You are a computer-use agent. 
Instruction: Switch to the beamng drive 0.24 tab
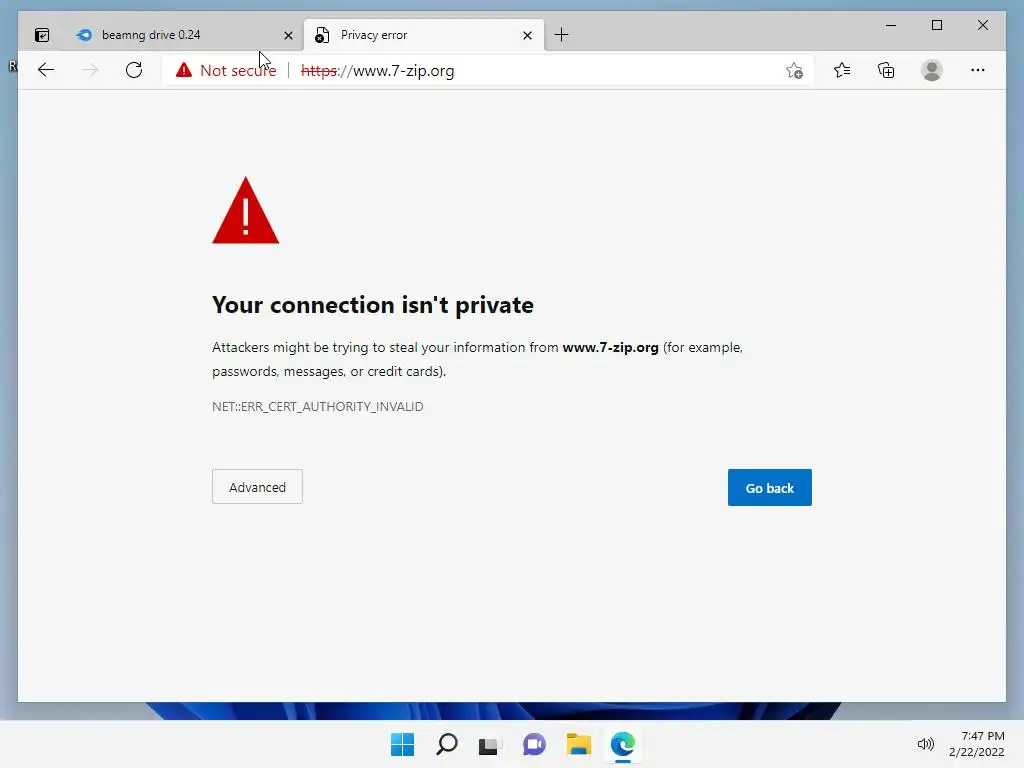(183, 35)
